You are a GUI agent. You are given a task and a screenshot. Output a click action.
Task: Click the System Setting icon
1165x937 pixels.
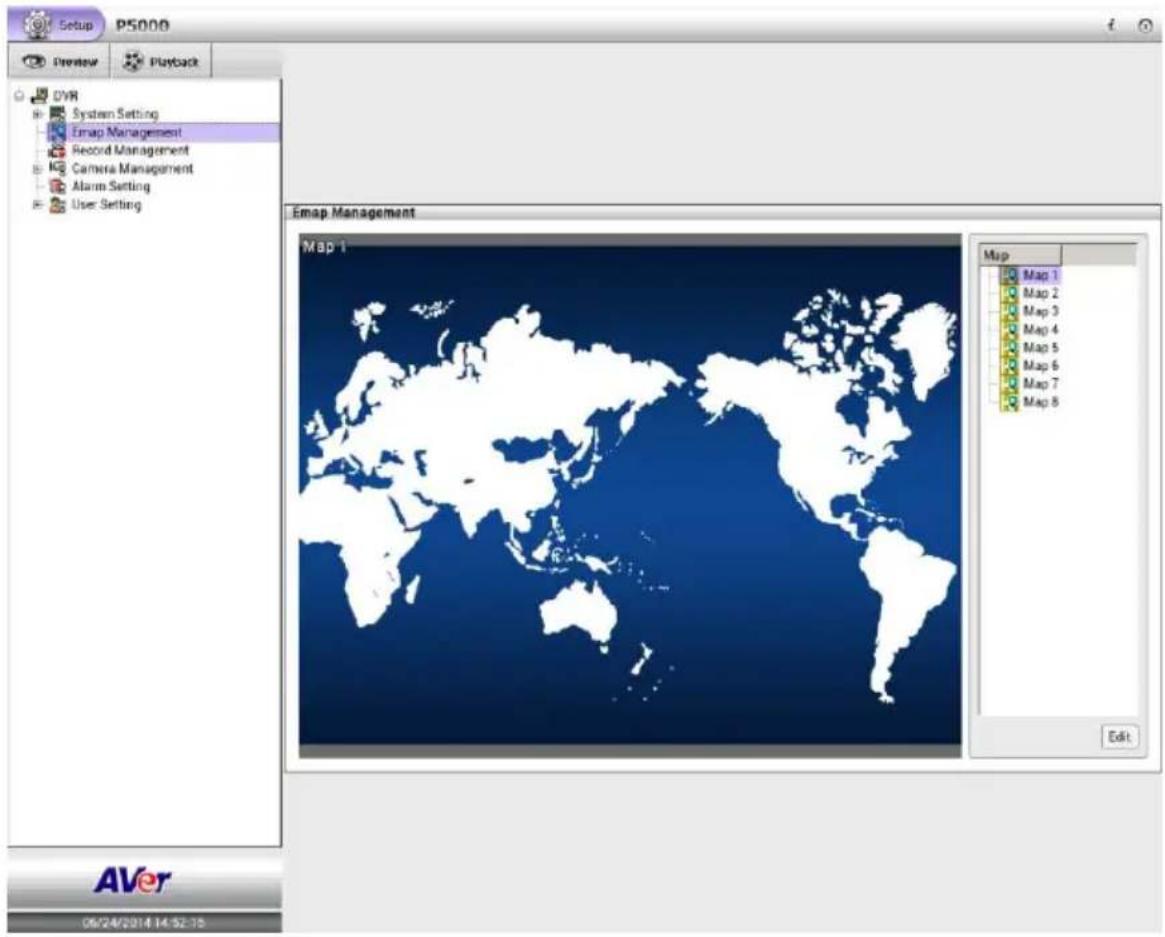click(x=57, y=114)
